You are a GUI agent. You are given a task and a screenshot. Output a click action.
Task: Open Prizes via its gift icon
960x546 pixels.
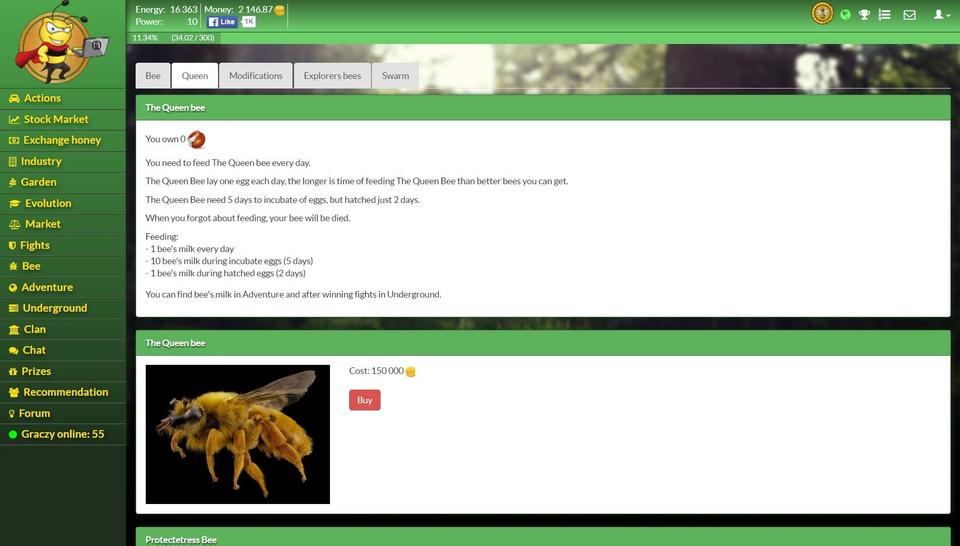[x=13, y=372]
